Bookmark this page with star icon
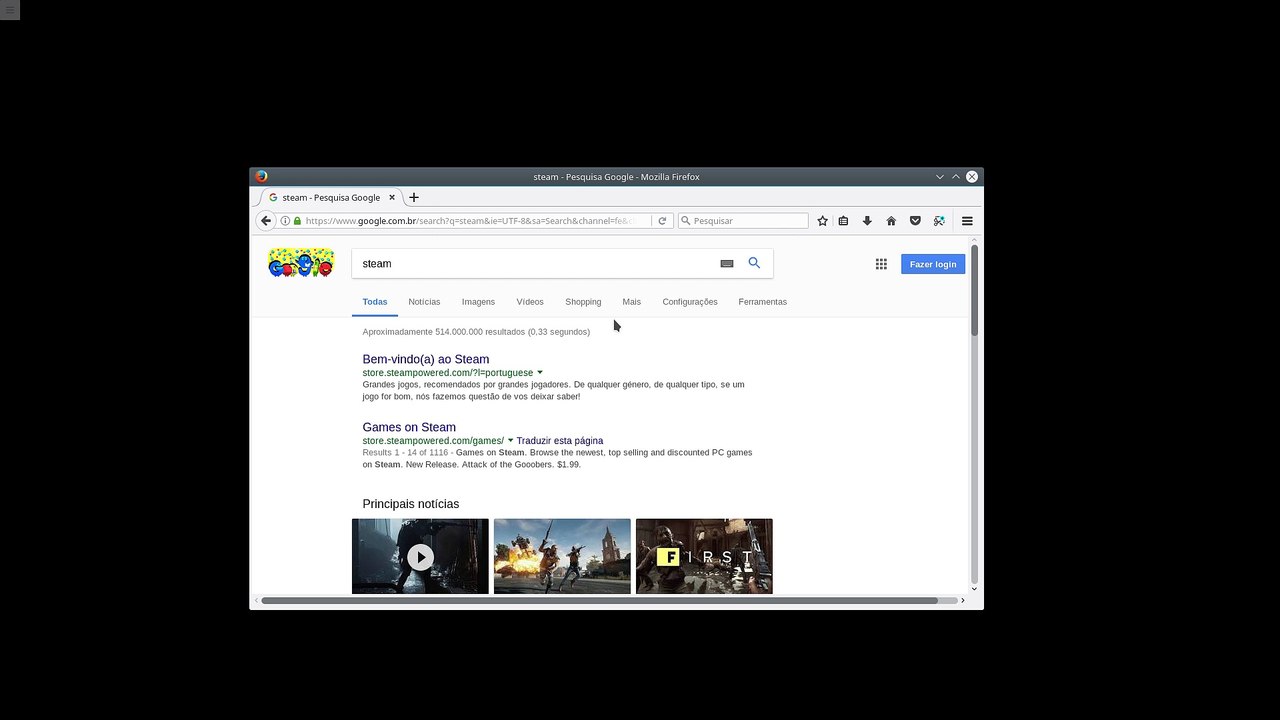Image resolution: width=1280 pixels, height=720 pixels. (822, 221)
